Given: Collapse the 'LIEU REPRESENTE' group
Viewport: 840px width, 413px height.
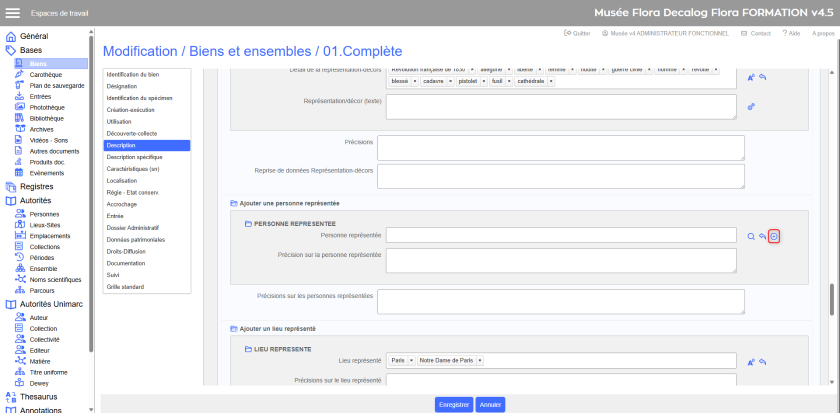Looking at the screenshot, I should tap(248, 348).
